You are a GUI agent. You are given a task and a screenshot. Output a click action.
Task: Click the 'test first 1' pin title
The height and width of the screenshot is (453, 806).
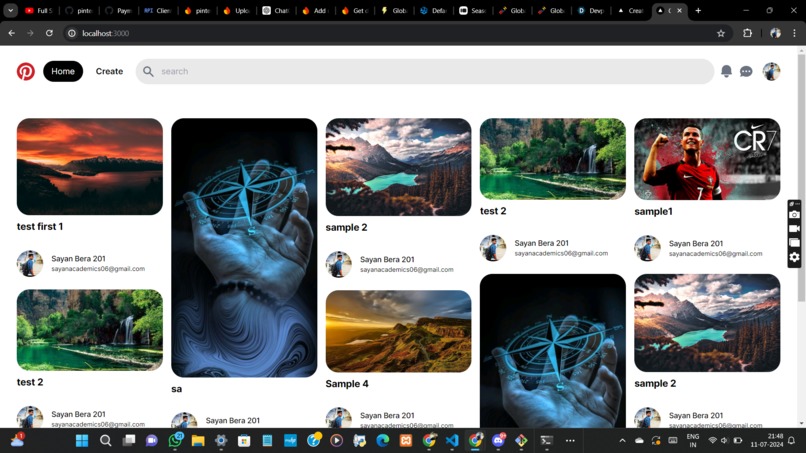click(x=40, y=226)
